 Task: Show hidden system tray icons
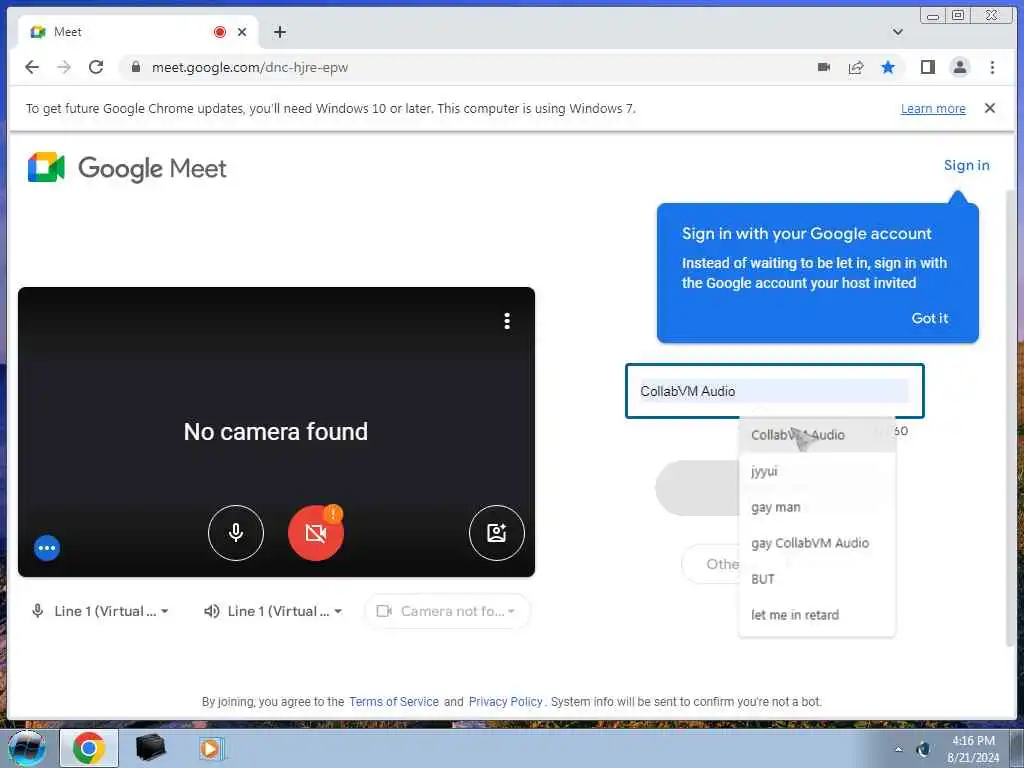(898, 749)
